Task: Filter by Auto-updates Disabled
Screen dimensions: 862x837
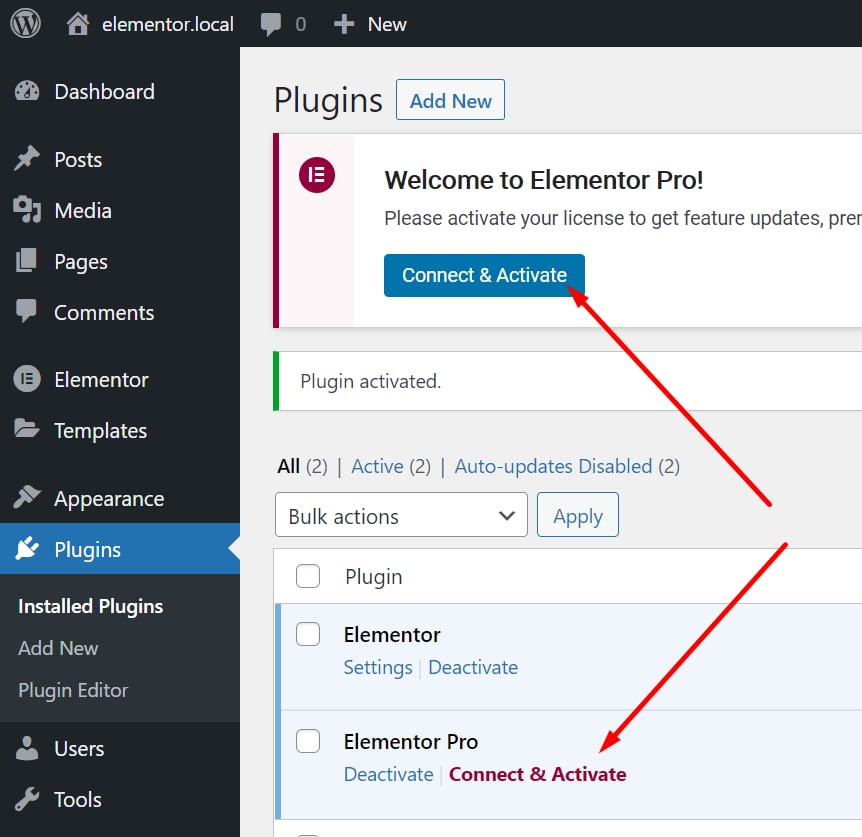Action: point(553,467)
